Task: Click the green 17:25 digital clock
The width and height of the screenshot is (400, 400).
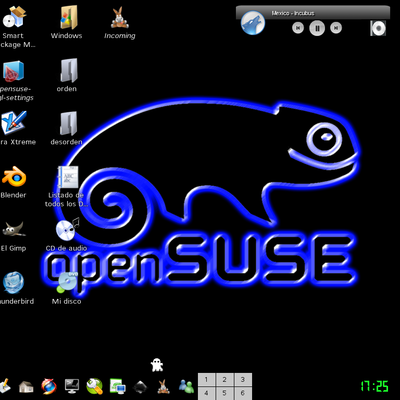Action: coord(374,387)
